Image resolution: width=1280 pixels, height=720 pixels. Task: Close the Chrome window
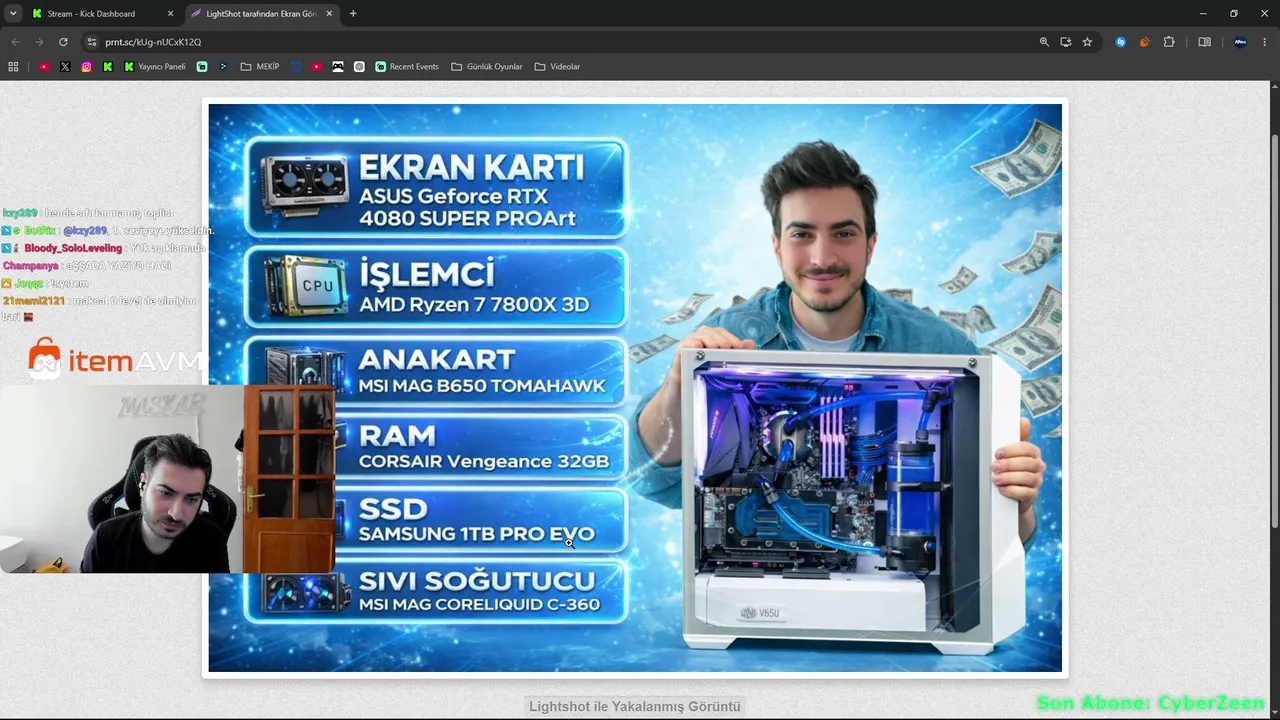point(1264,13)
